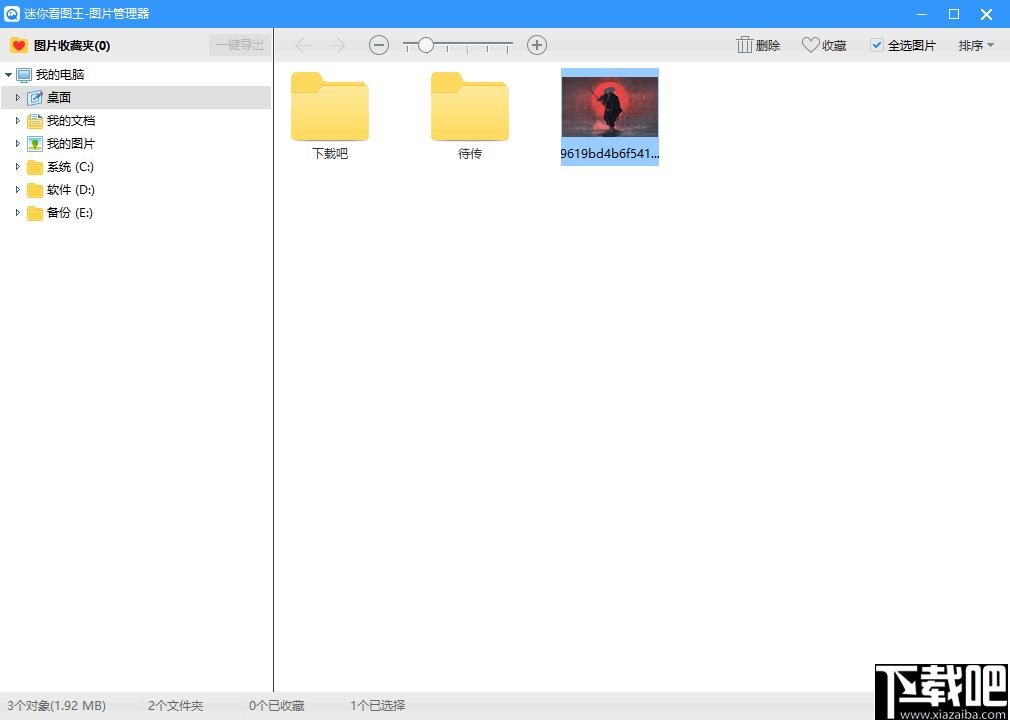Image resolution: width=1010 pixels, height=720 pixels.
Task: Toggle the 全选图片 select-all checkbox
Action: 877,45
